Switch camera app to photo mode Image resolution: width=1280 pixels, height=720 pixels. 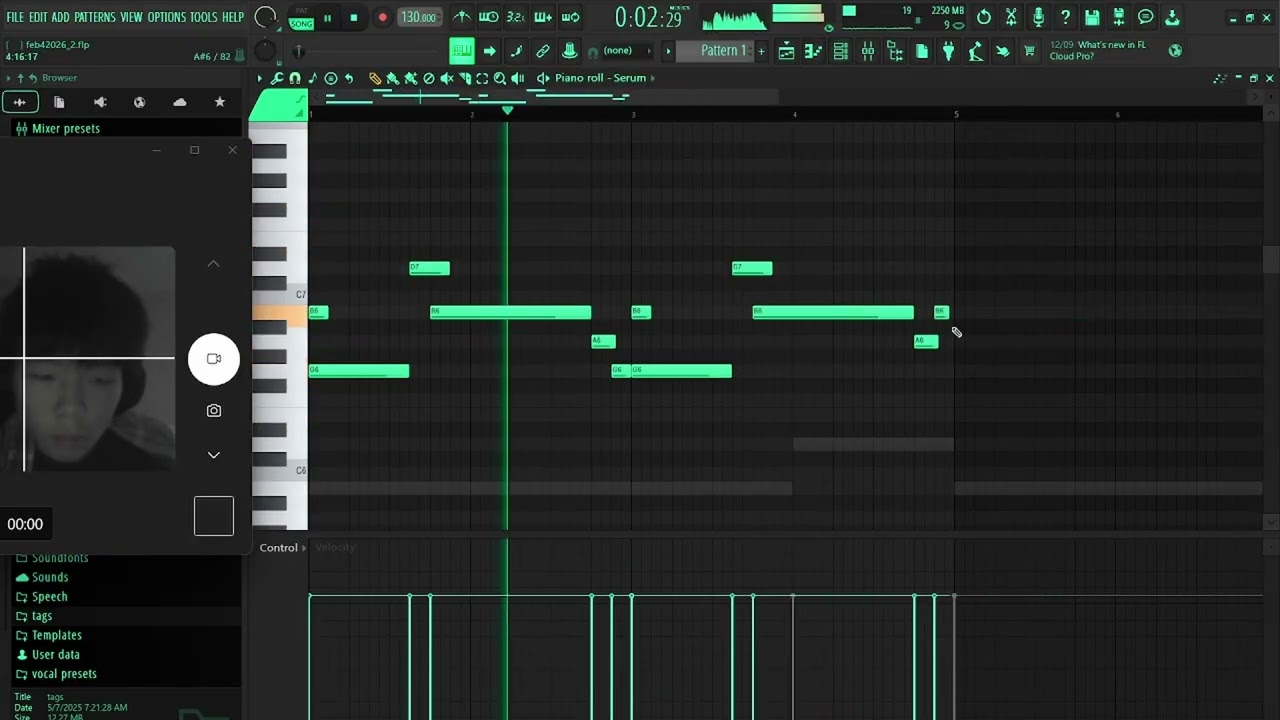coord(214,411)
